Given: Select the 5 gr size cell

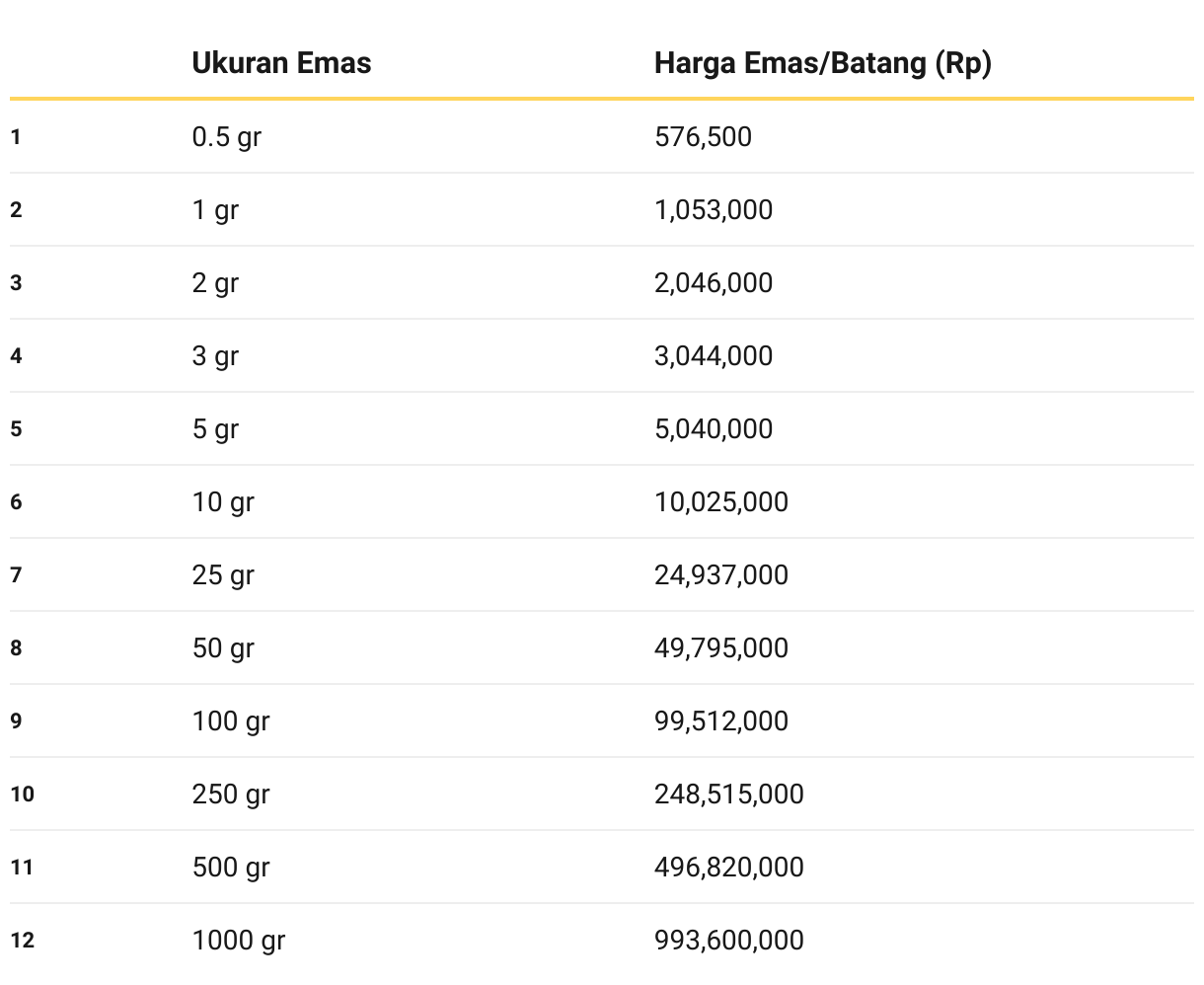Looking at the screenshot, I should pyautogui.click(x=215, y=428).
